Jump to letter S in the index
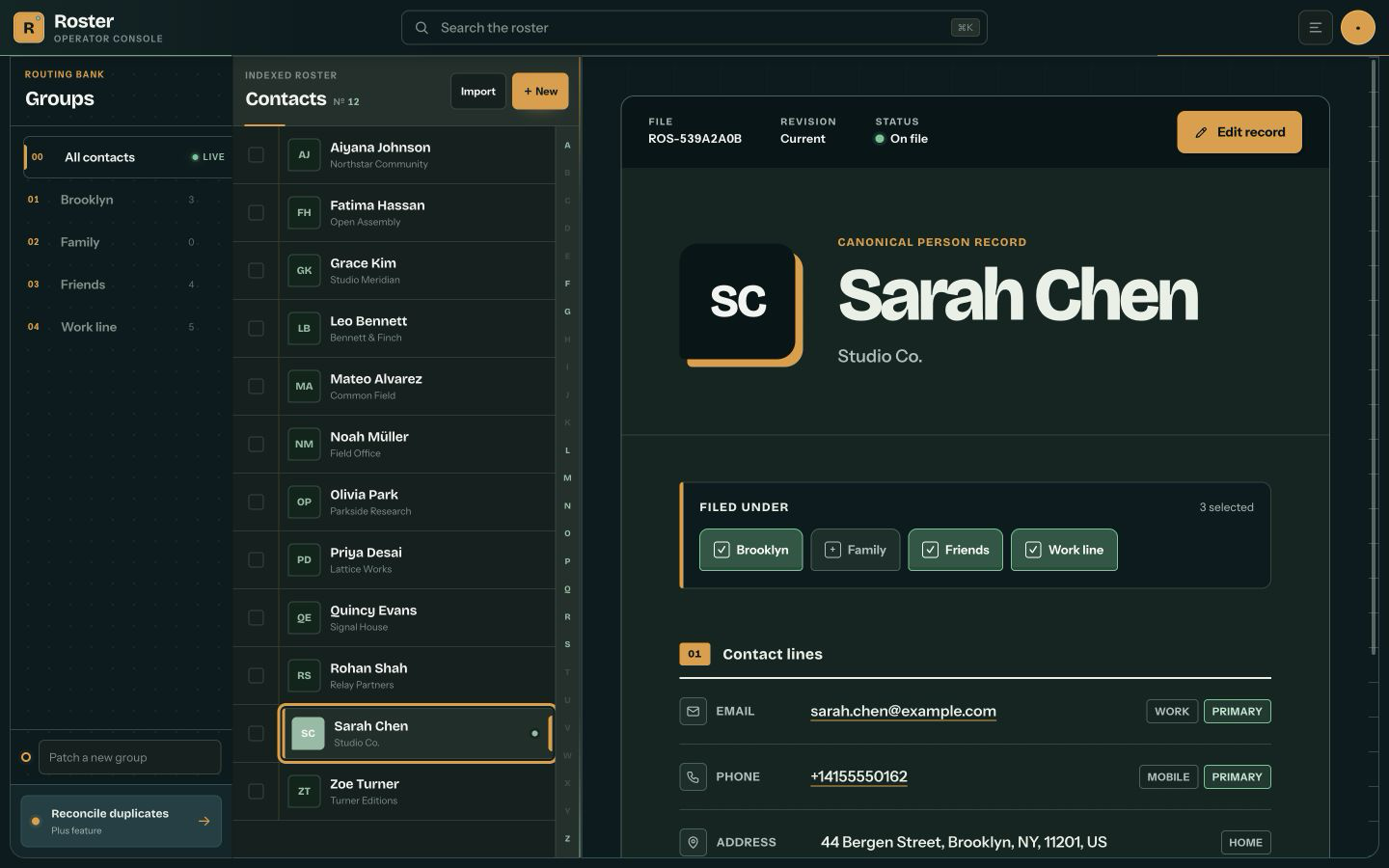 (567, 644)
